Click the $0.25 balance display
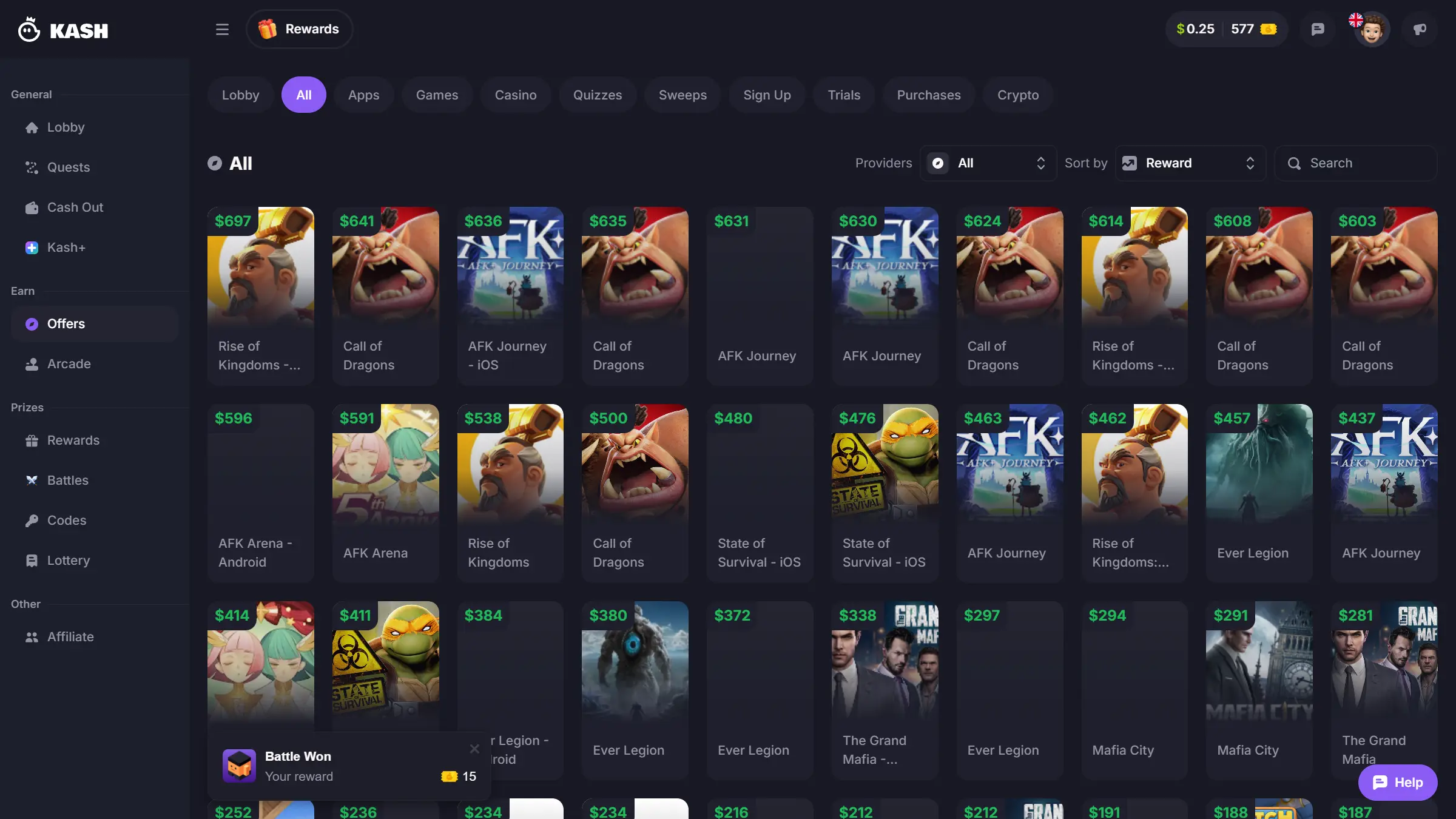1456x819 pixels. coord(1195,29)
